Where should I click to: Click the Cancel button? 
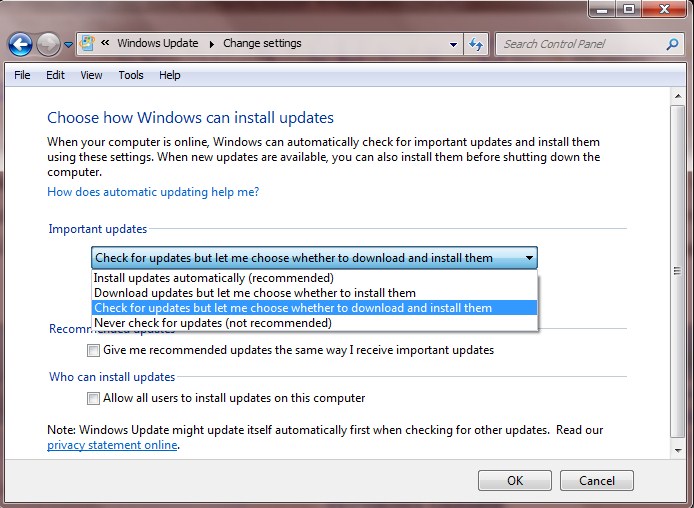coord(597,481)
